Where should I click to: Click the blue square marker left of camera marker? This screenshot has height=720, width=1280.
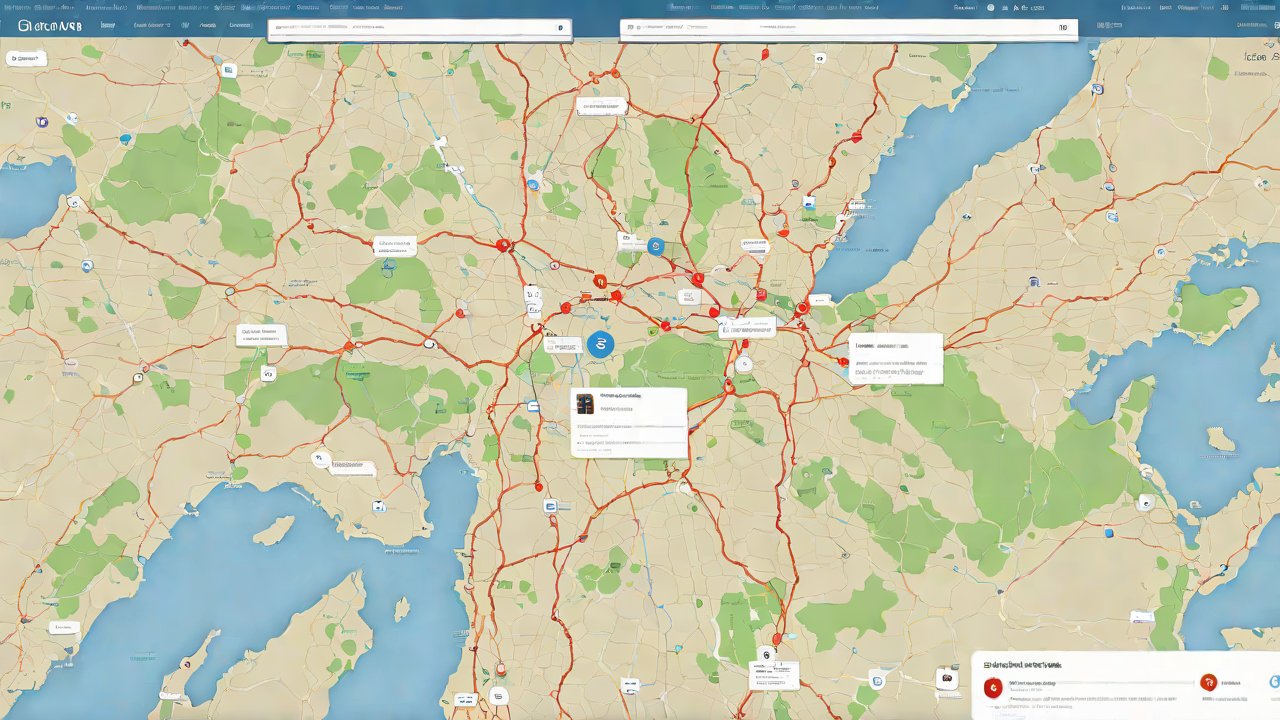click(877, 681)
